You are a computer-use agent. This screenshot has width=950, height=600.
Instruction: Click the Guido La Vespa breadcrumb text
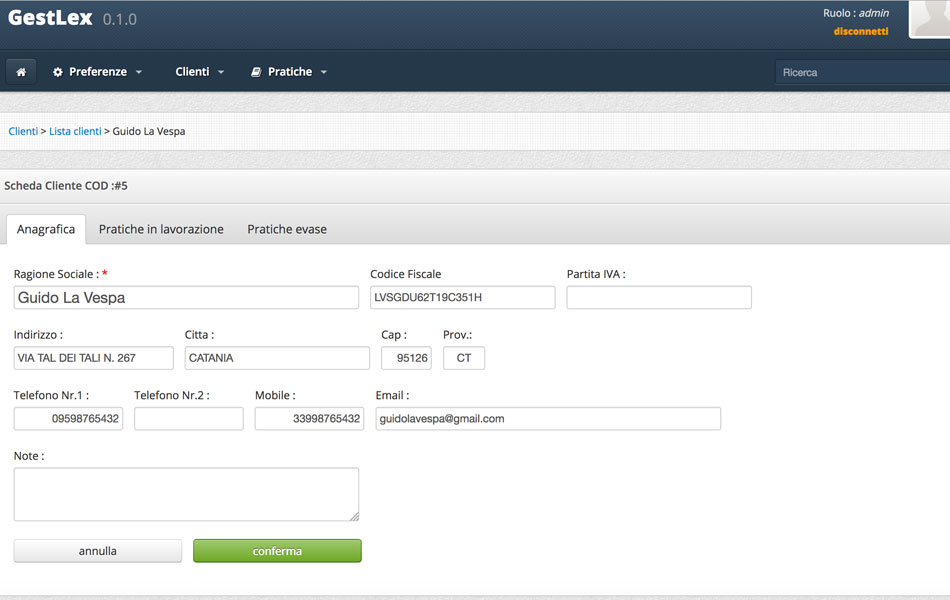click(149, 131)
